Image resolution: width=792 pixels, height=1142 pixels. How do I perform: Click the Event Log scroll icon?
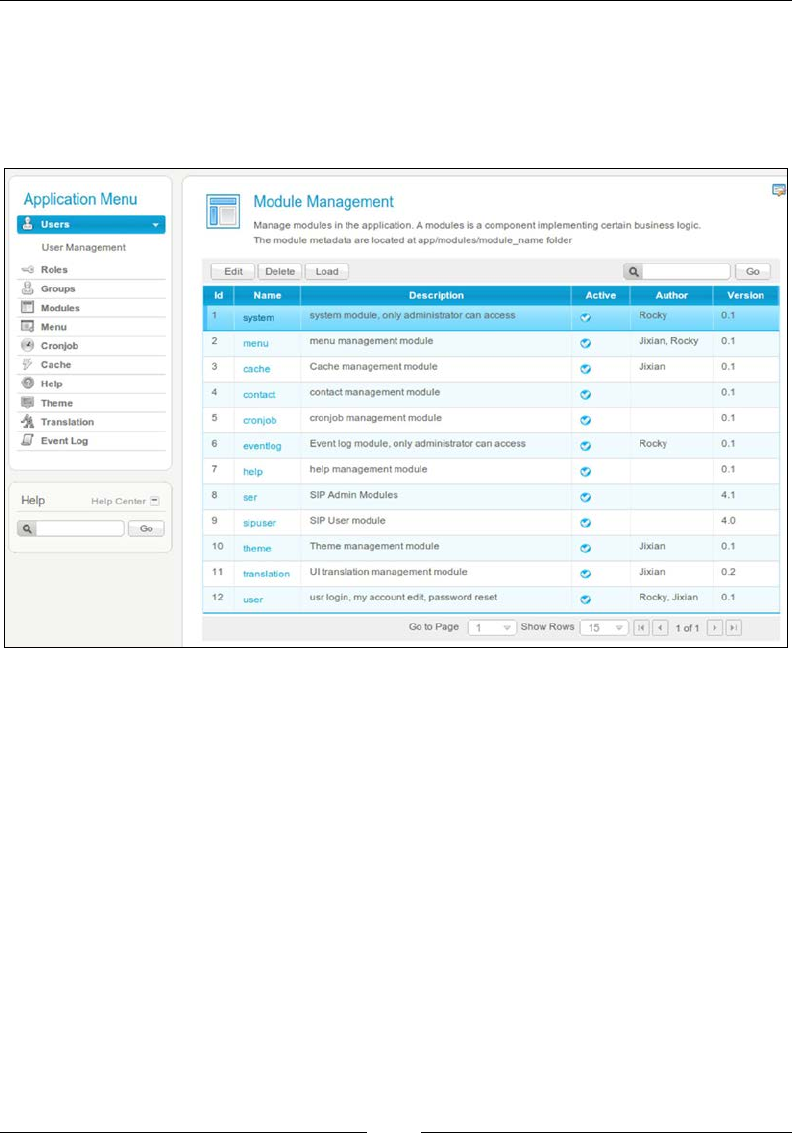tap(28, 440)
